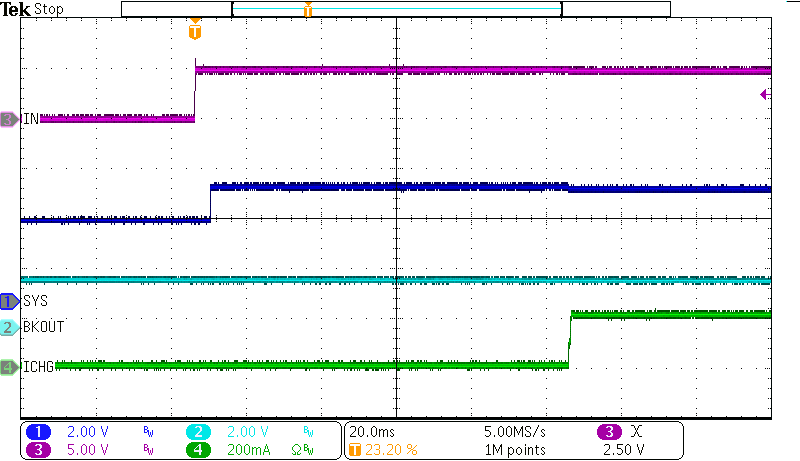Select the blue channel 1 badge

click(38, 432)
